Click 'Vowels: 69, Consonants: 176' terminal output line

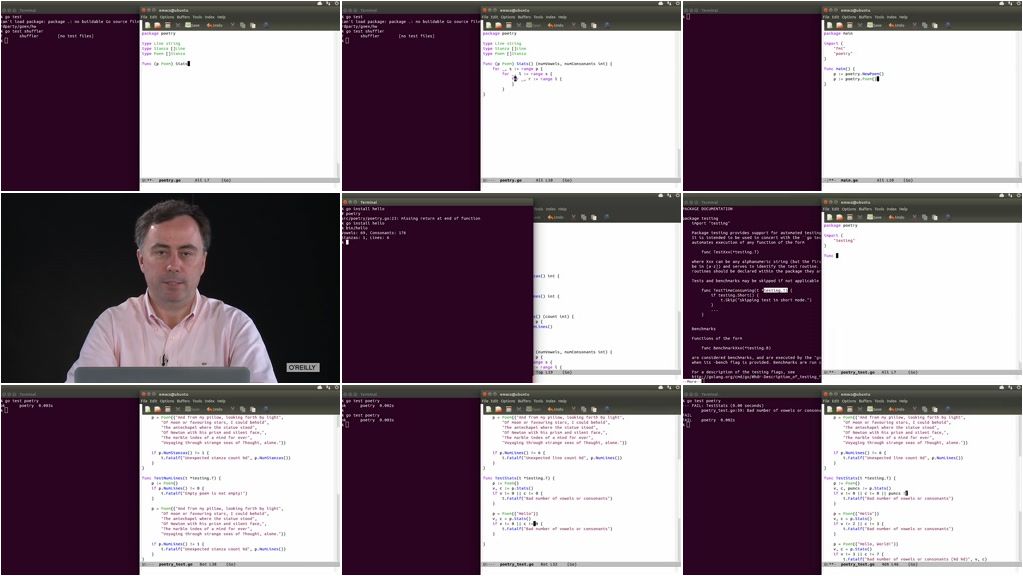coord(374,233)
